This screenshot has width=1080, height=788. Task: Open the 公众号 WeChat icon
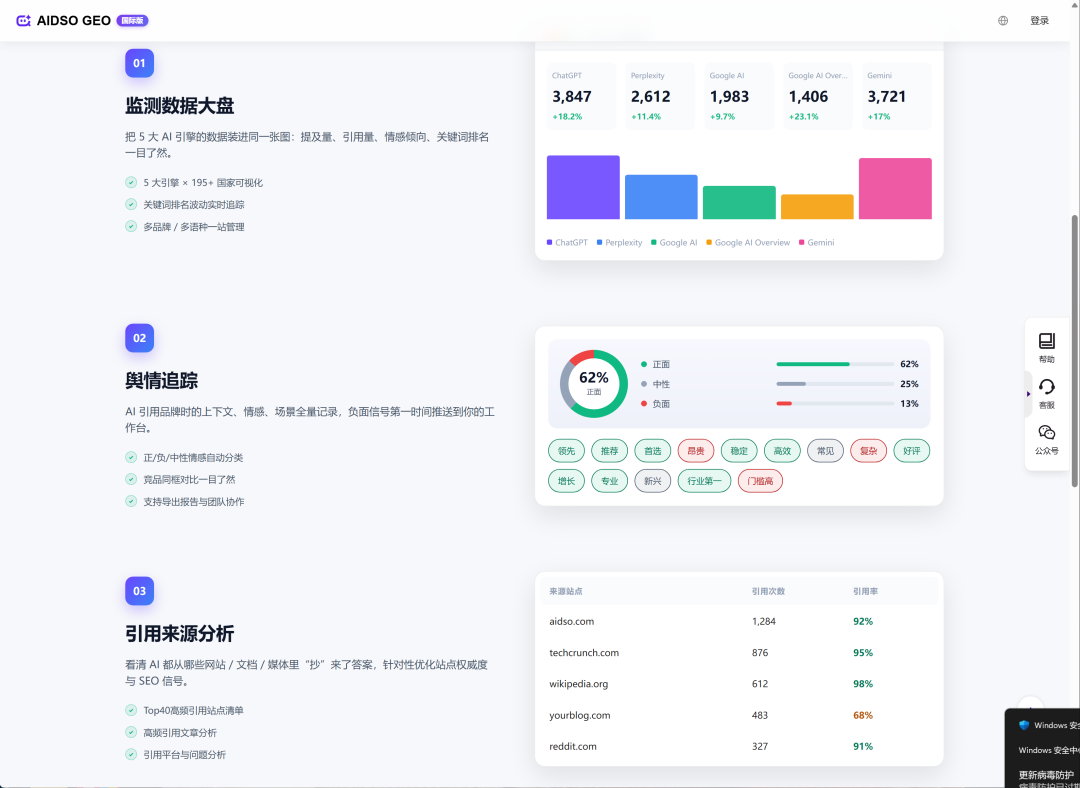click(x=1046, y=433)
